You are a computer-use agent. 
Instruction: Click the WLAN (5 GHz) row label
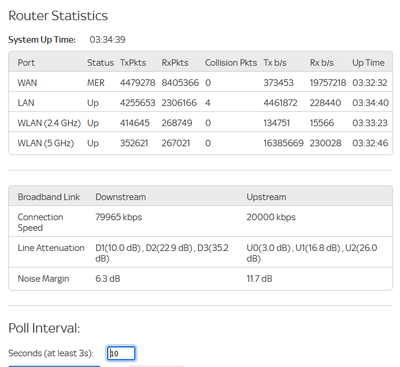click(x=46, y=143)
